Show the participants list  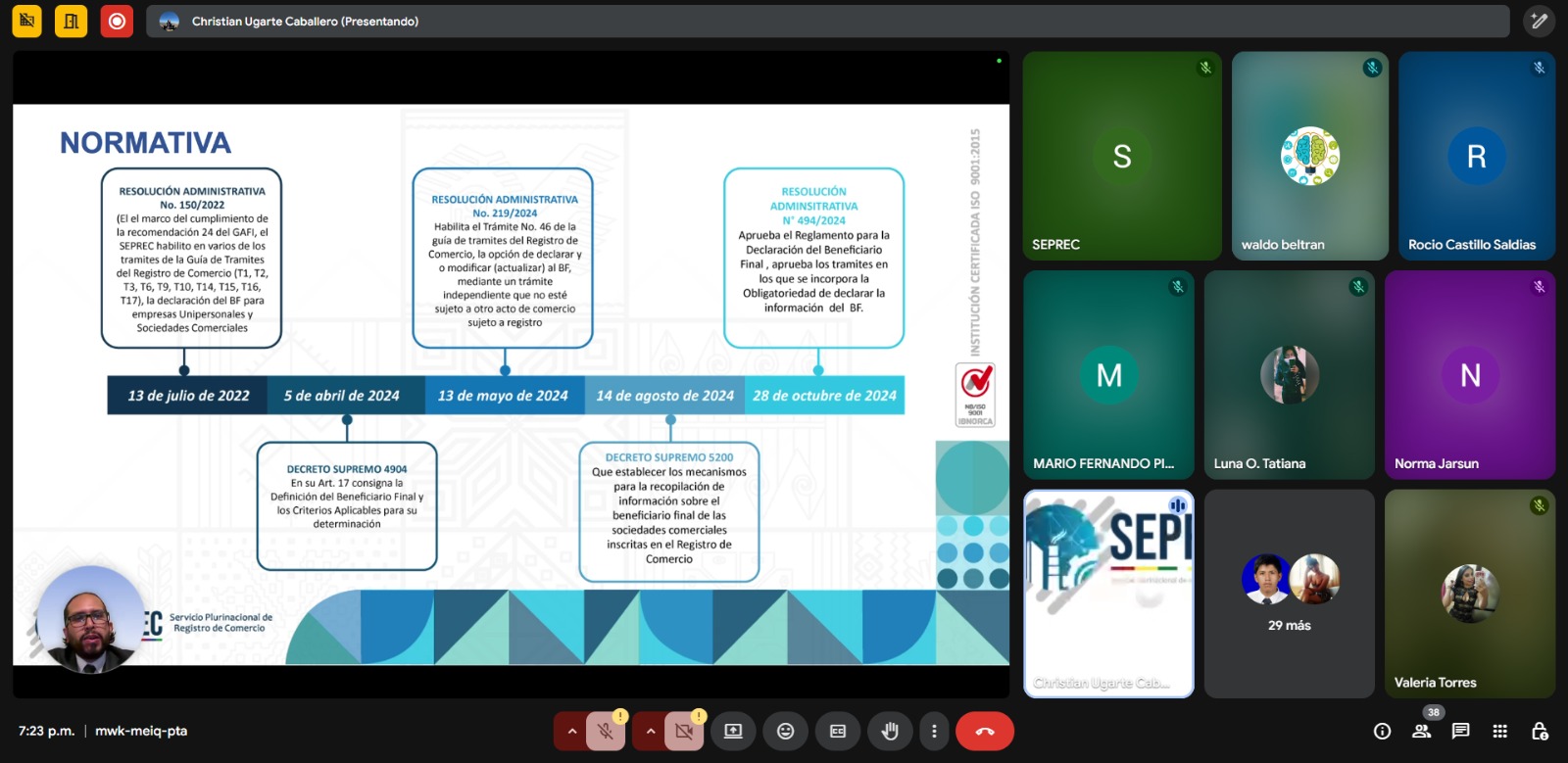point(1421,732)
